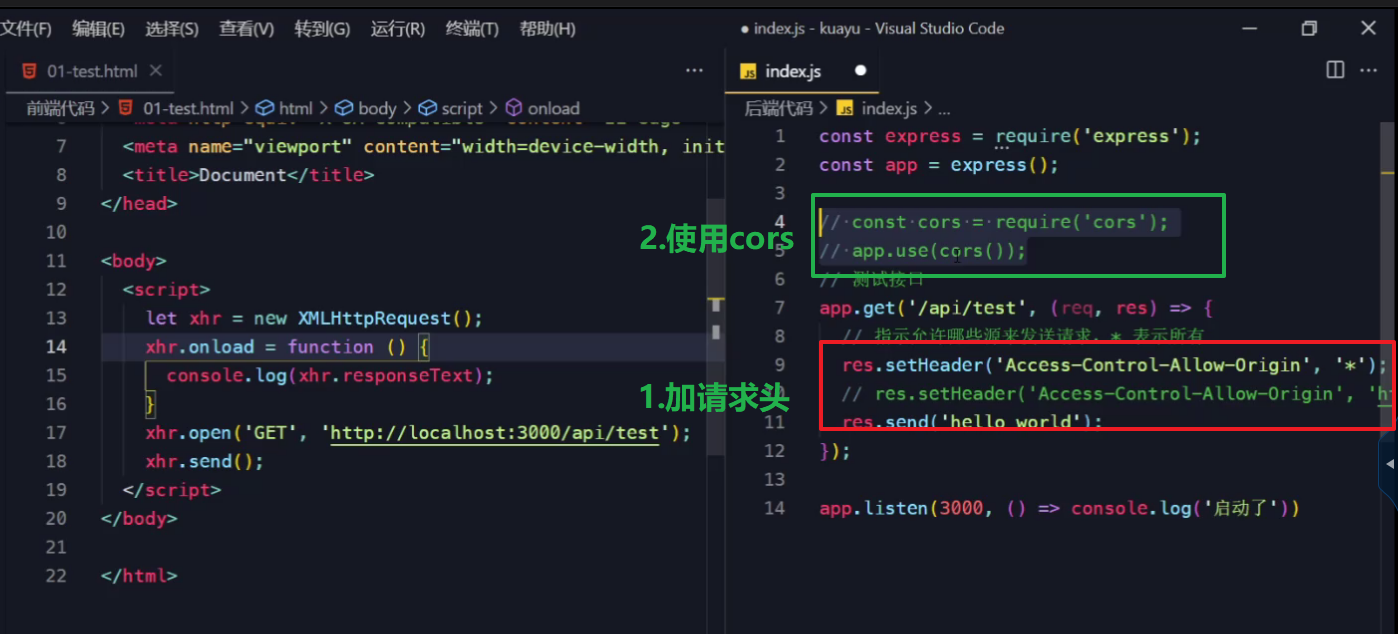Screen dimensions: 1398x634
Task: Select the body breadcrumb element
Action: click(x=377, y=108)
